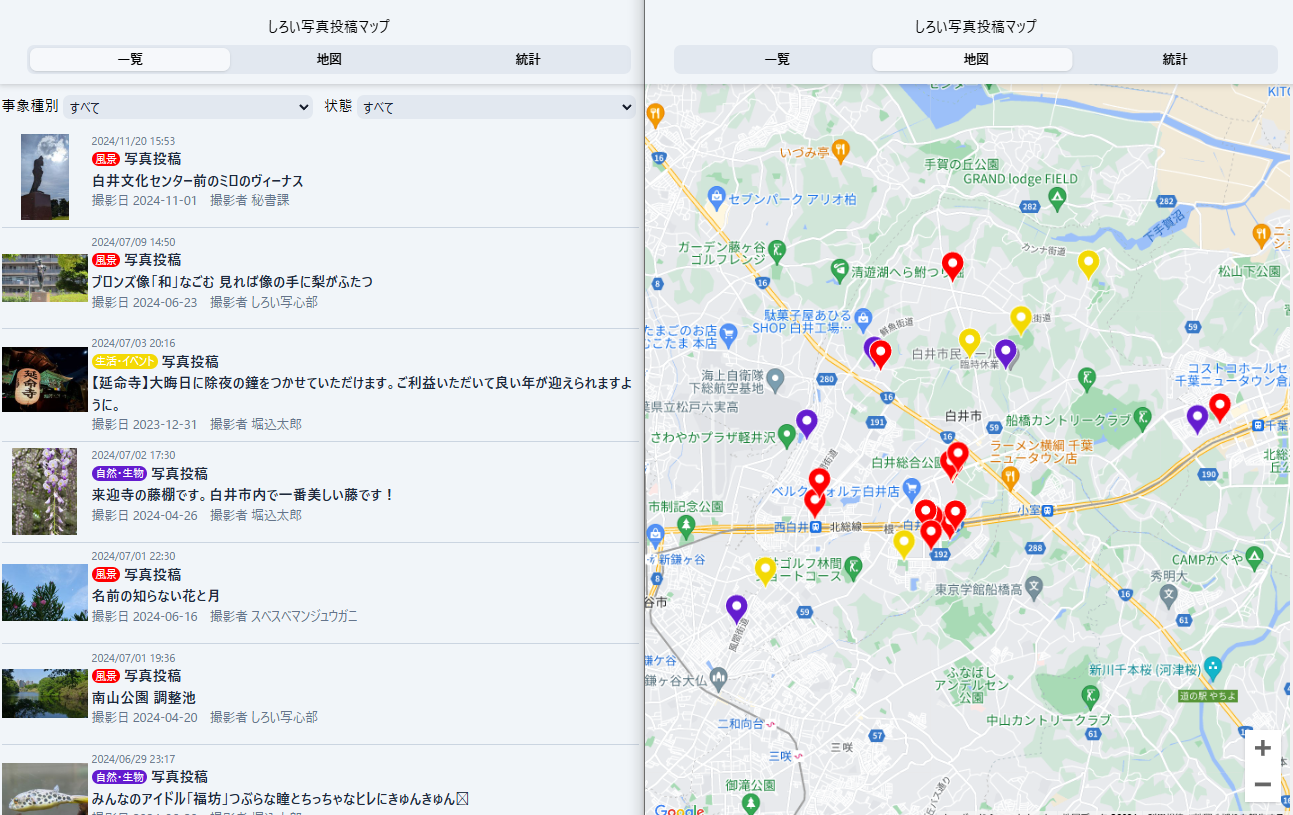Click 風景 tag on 南山公園 post

[106, 676]
